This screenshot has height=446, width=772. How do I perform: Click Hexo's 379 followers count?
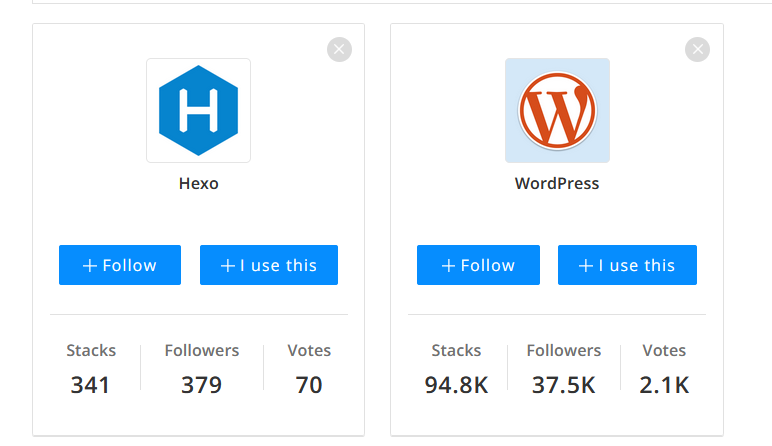[x=201, y=384]
